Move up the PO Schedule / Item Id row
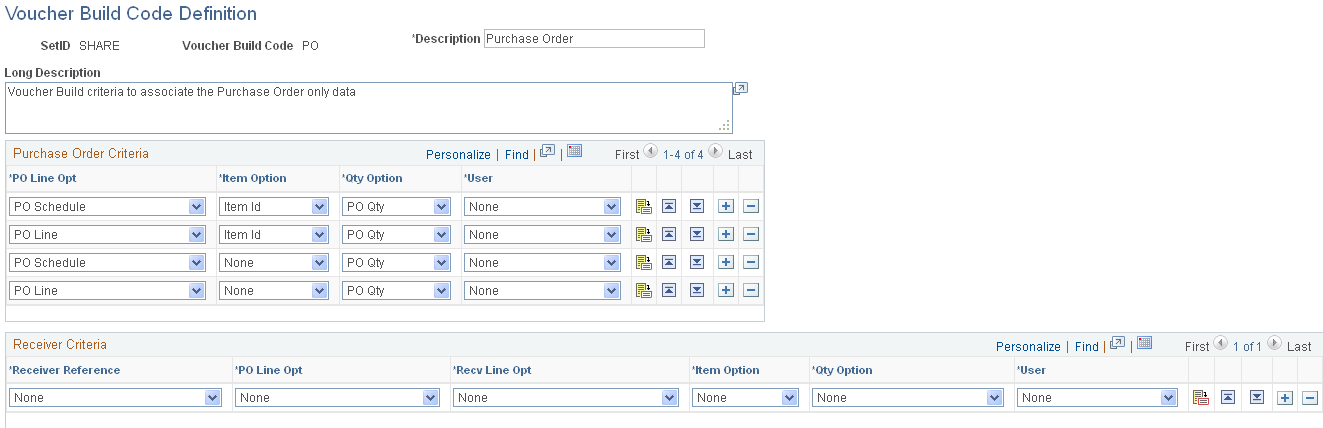1323x428 pixels. [669, 206]
